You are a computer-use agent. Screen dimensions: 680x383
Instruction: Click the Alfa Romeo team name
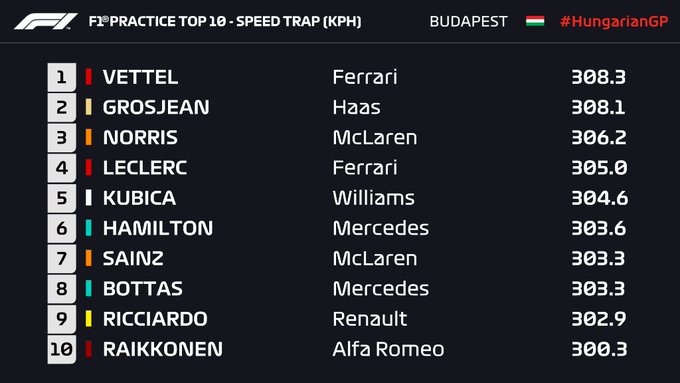coord(389,349)
